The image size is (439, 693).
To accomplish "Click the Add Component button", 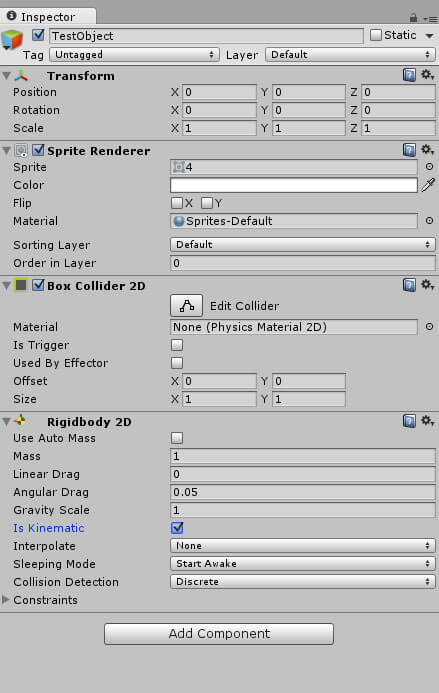I will tap(219, 633).
